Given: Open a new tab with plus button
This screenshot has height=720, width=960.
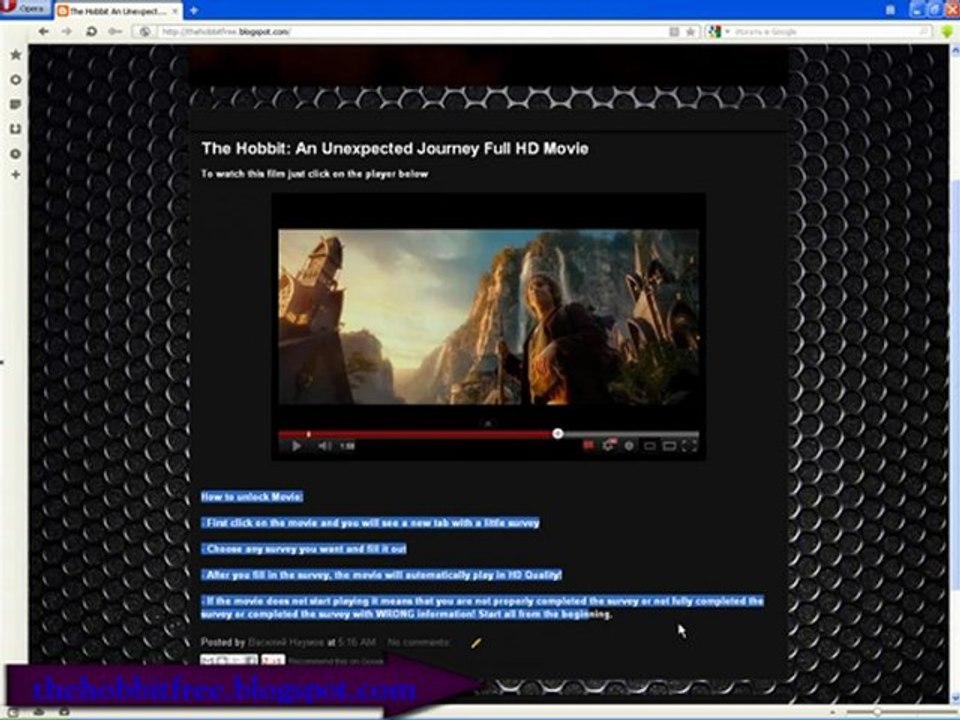Looking at the screenshot, I should (x=193, y=10).
